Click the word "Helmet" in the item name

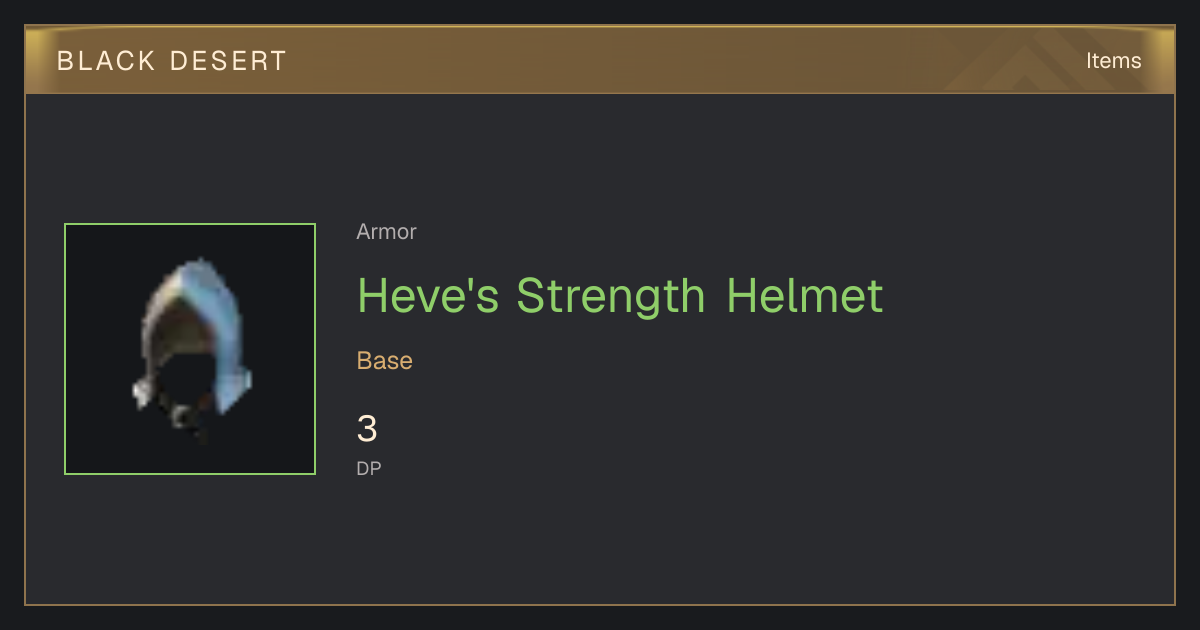click(x=805, y=296)
